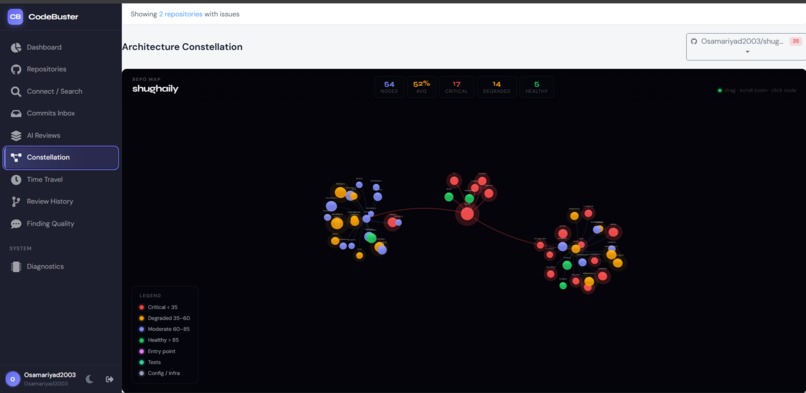
Task: Click the Tests legend swatch
Action: click(x=141, y=362)
